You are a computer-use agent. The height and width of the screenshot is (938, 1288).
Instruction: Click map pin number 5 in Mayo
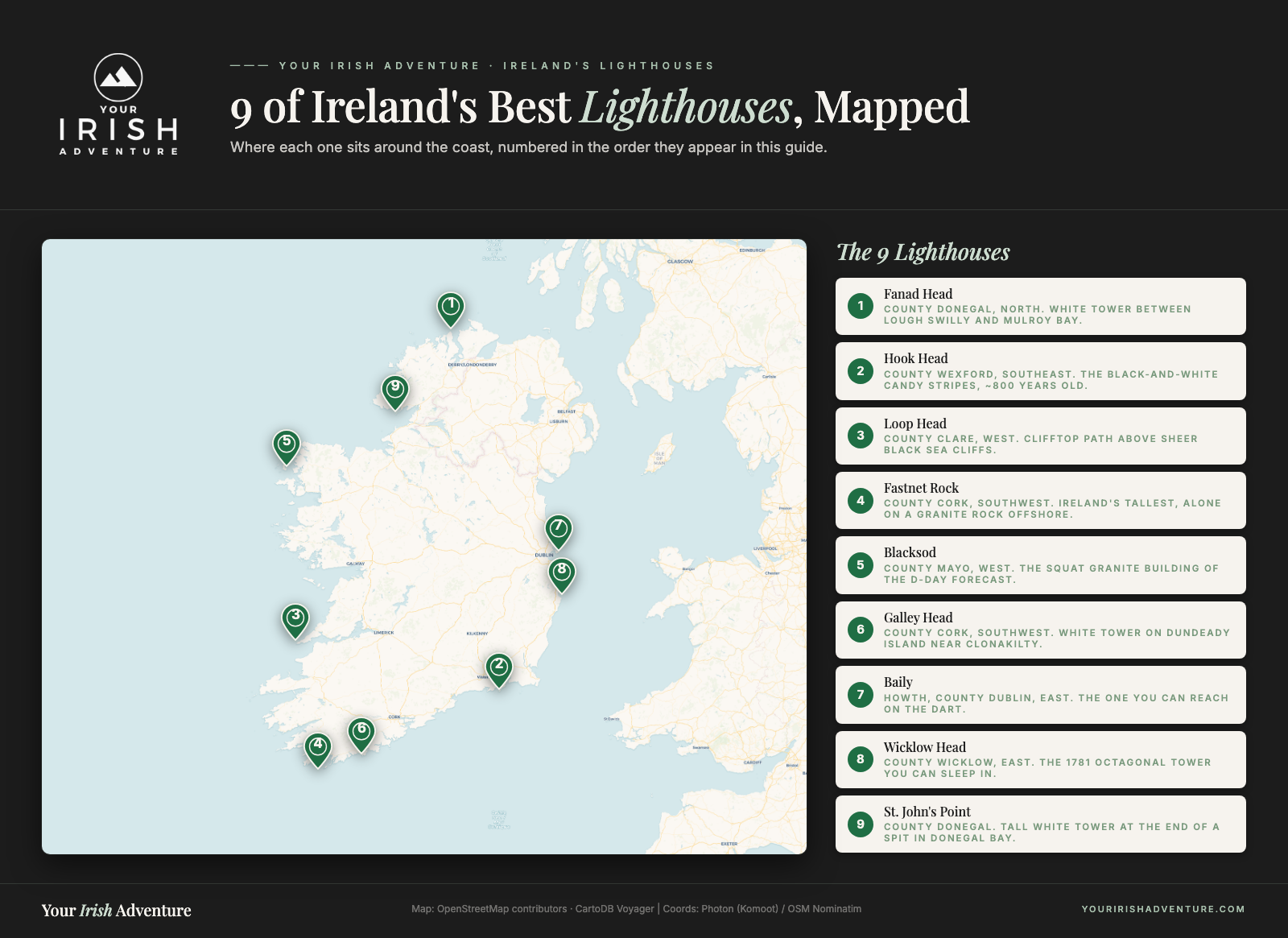point(287,446)
